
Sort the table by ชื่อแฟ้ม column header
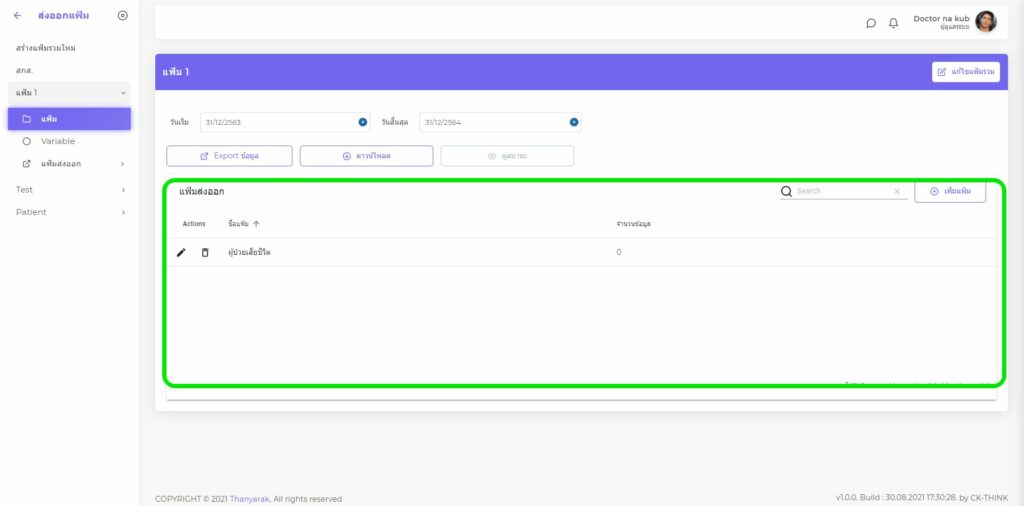244,224
